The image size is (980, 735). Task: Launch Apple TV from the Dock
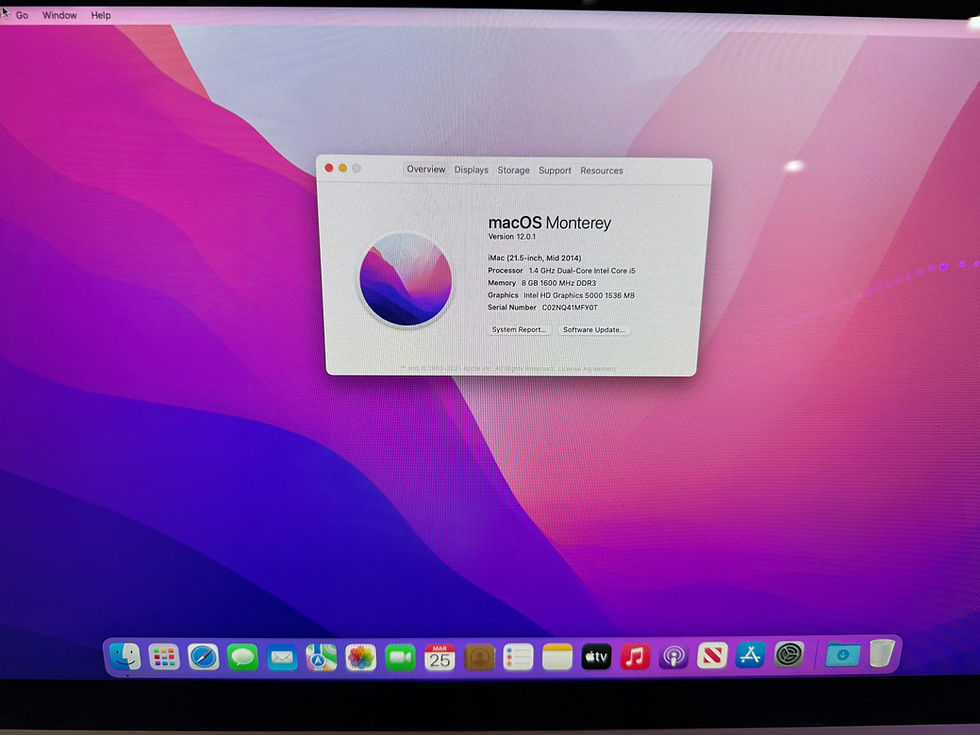(x=596, y=657)
